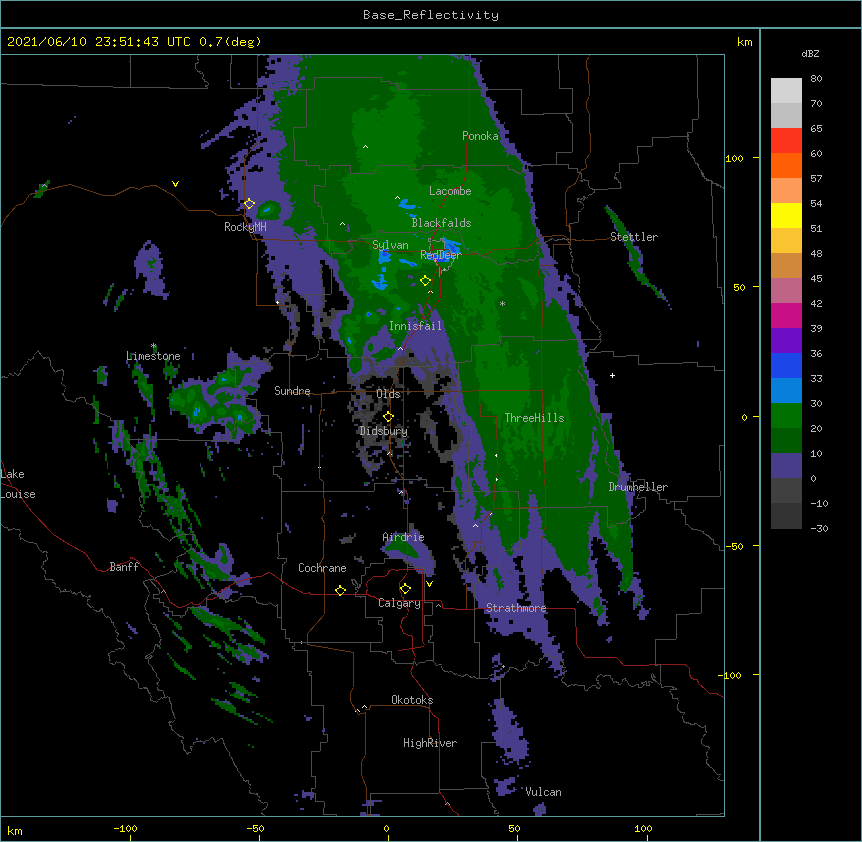Click the 80 value in the dBZ legend
This screenshot has width=862, height=842.
click(816, 79)
